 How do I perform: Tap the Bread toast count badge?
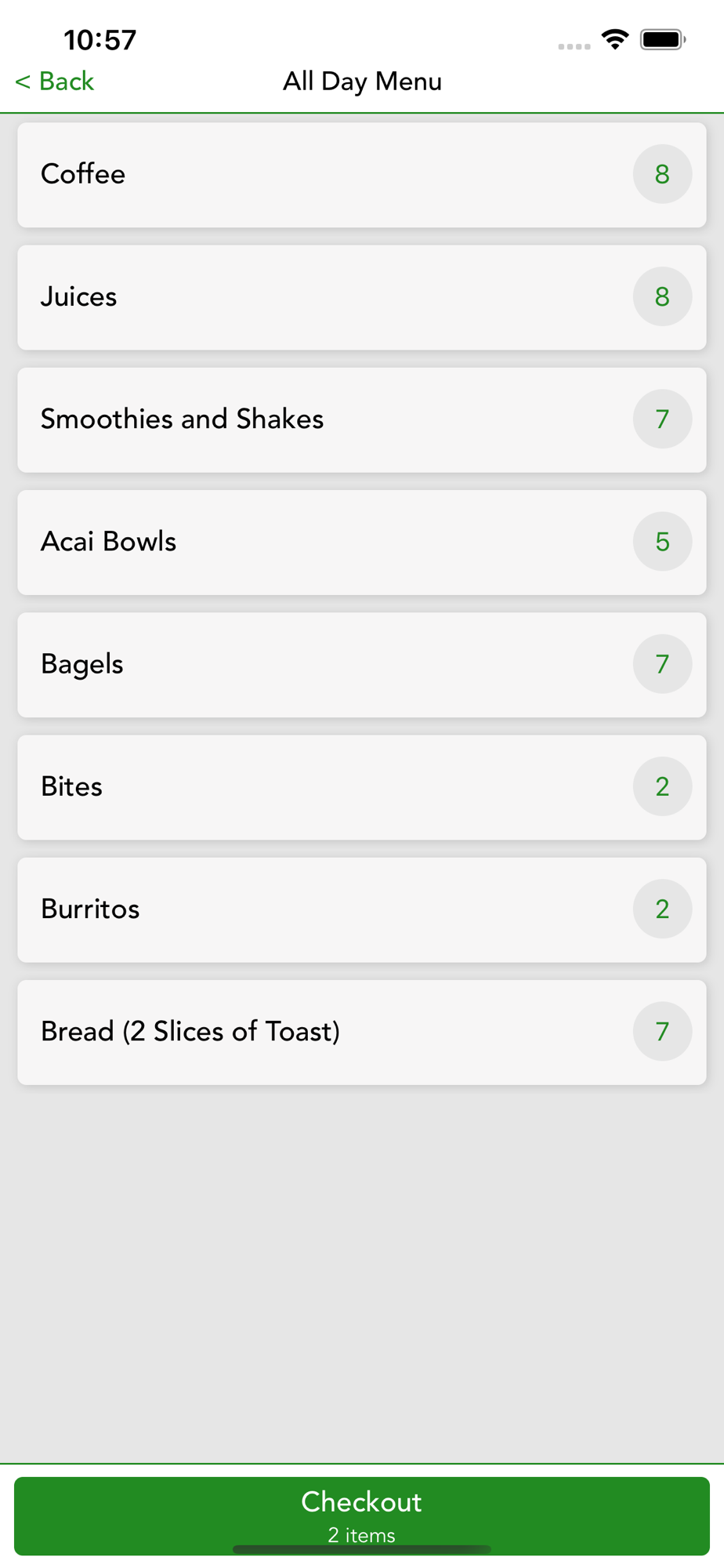click(x=662, y=1031)
